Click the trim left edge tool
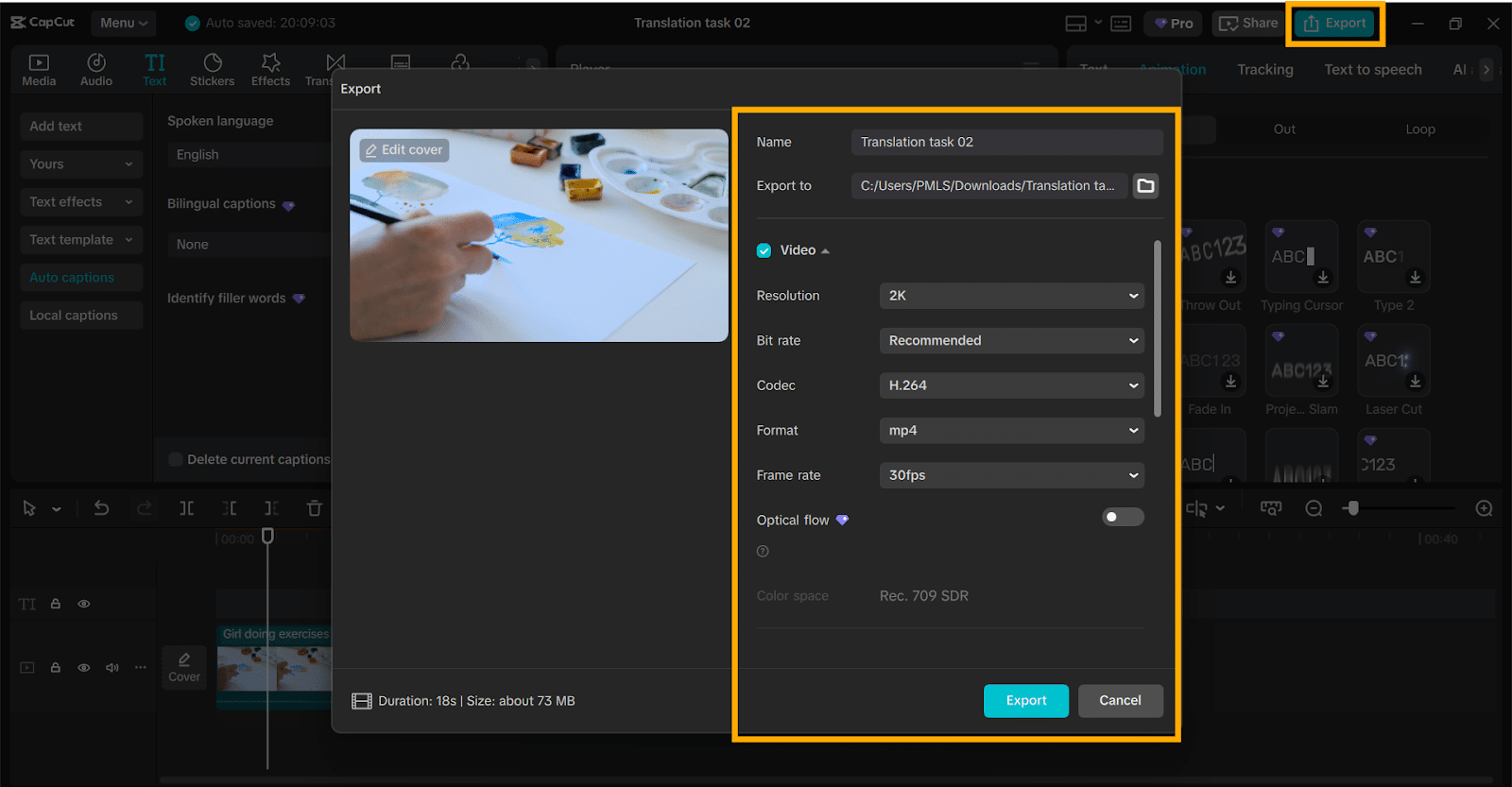 pos(230,508)
